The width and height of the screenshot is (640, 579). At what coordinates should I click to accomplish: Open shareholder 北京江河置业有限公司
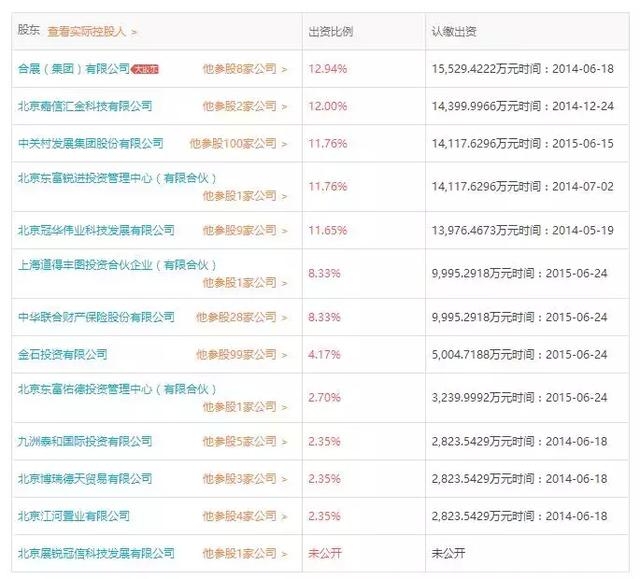pyautogui.click(x=73, y=516)
